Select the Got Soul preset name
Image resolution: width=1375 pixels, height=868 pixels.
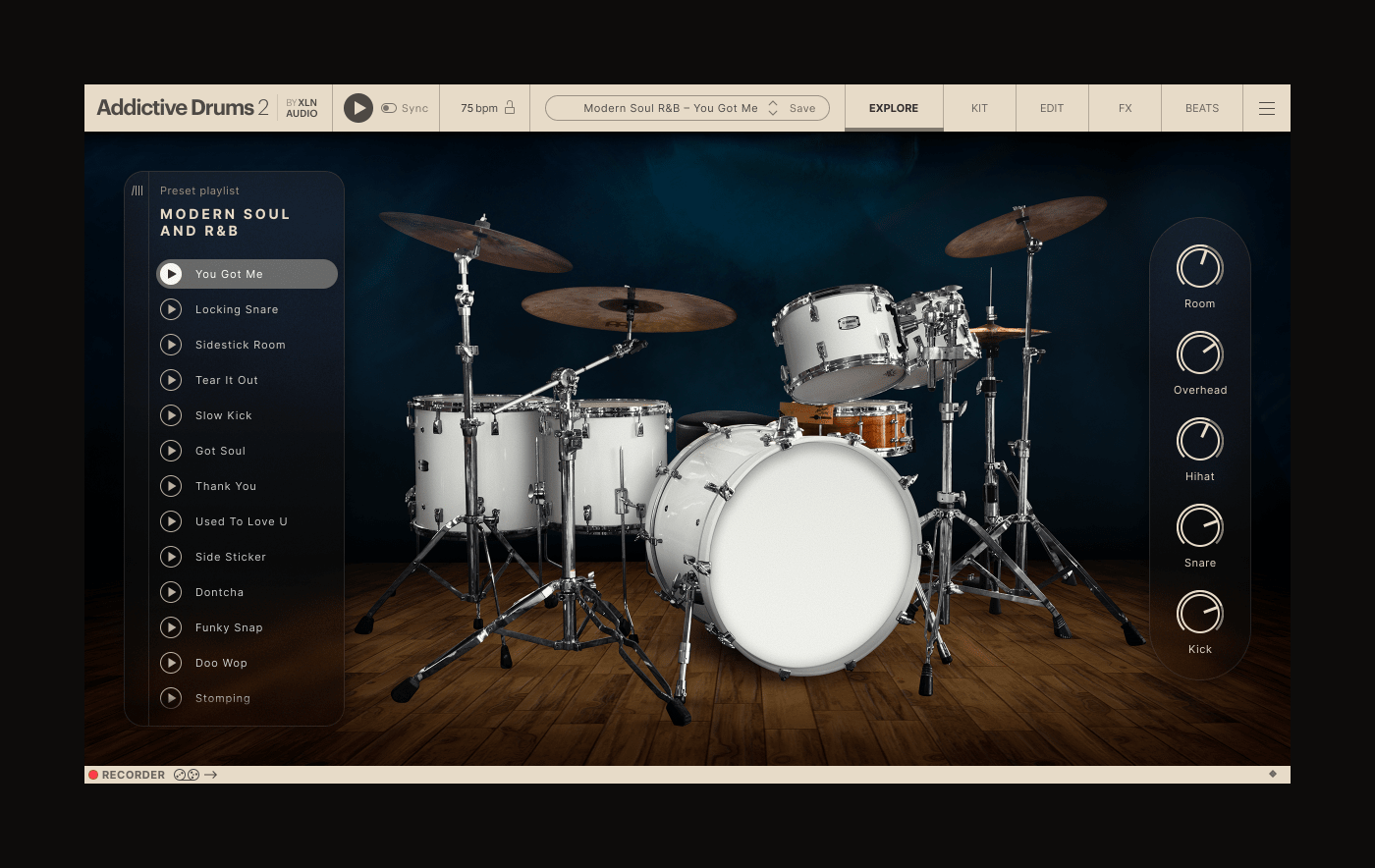[x=220, y=451]
